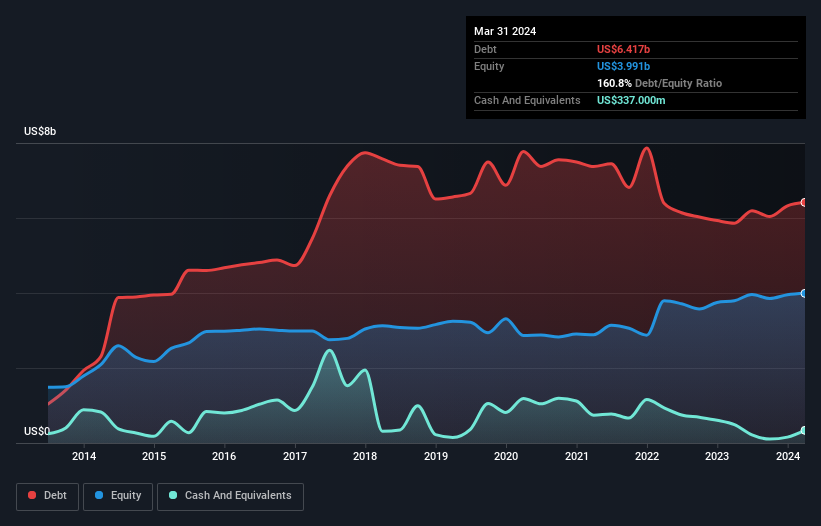Click the US$337.000m cash value
The height and width of the screenshot is (526, 821).
[x=631, y=100]
